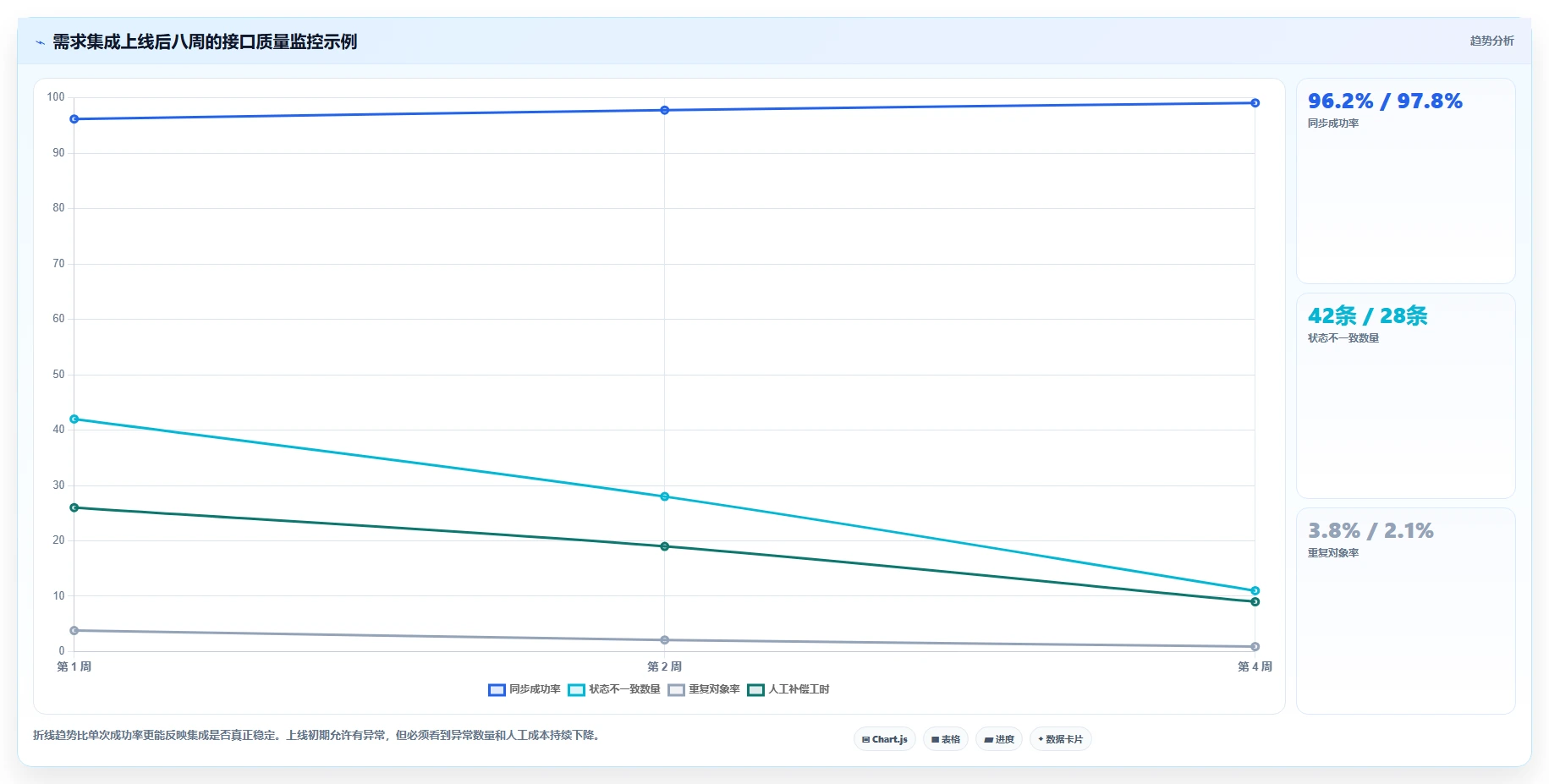Screen dimensions: 1549x784
Task: Click the 数据卡片 tag chip
Action: pos(1061,739)
